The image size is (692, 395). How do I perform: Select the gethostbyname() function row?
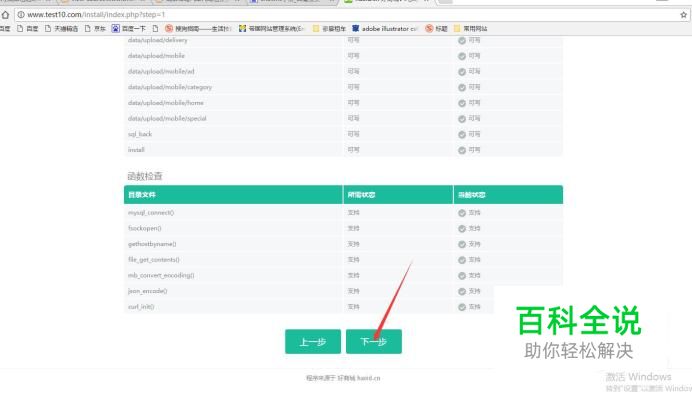point(343,244)
